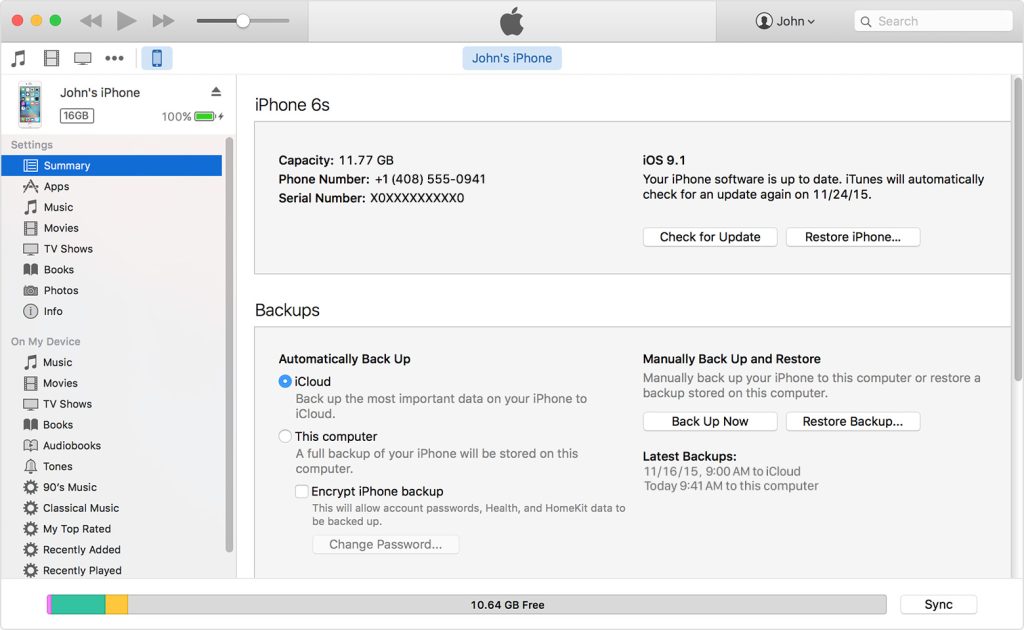Open the Photos section in sidebar
The height and width of the screenshot is (630, 1024).
tap(62, 290)
